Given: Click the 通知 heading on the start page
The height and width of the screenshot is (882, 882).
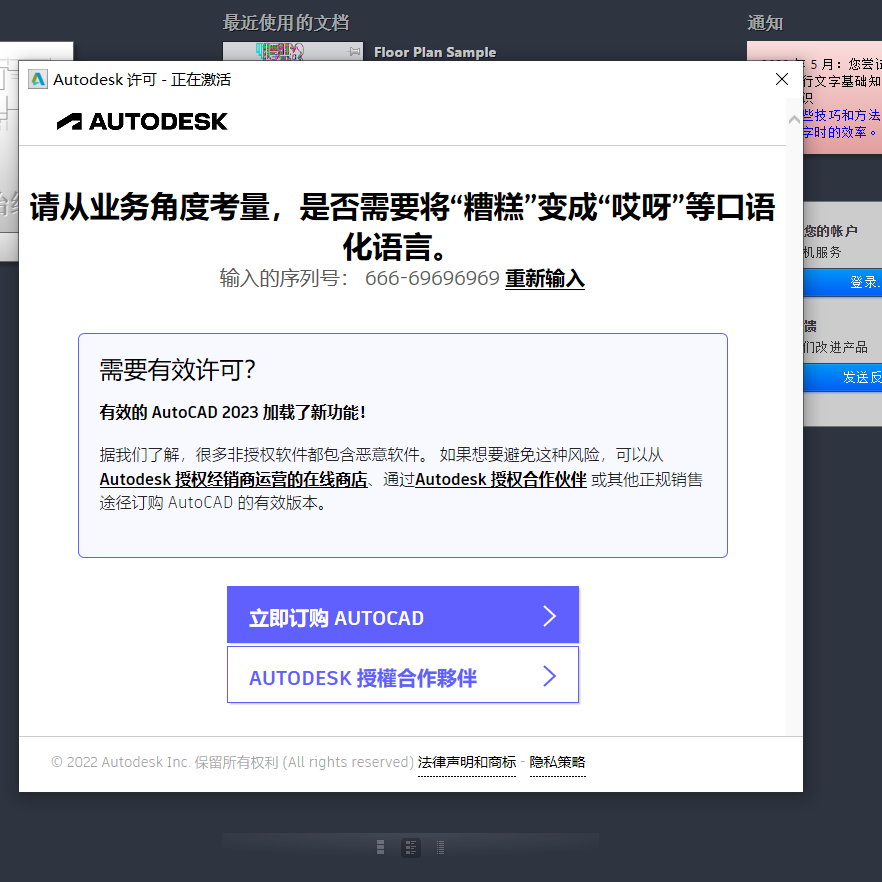Looking at the screenshot, I should (765, 23).
